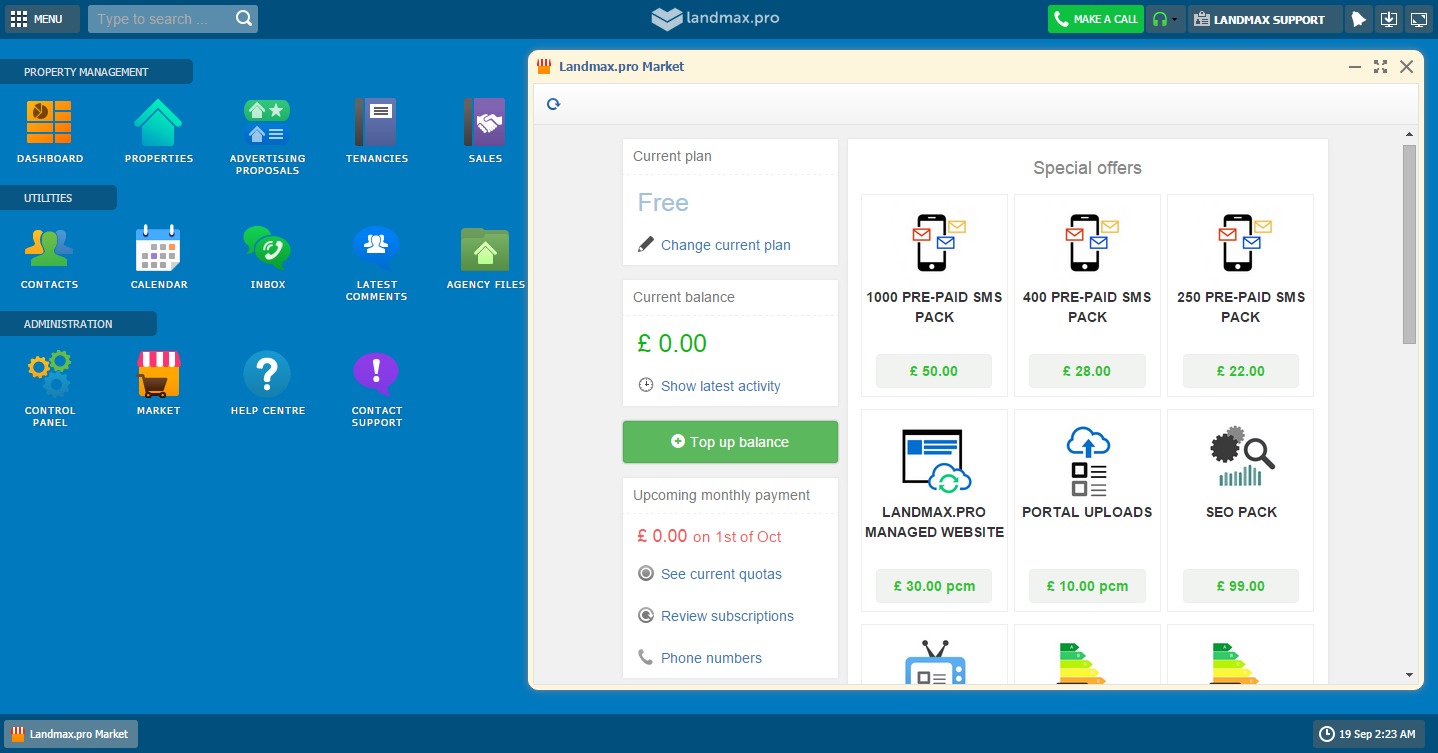Viewport: 1438px width, 753px height.
Task: Open the Properties house icon
Action: click(158, 123)
